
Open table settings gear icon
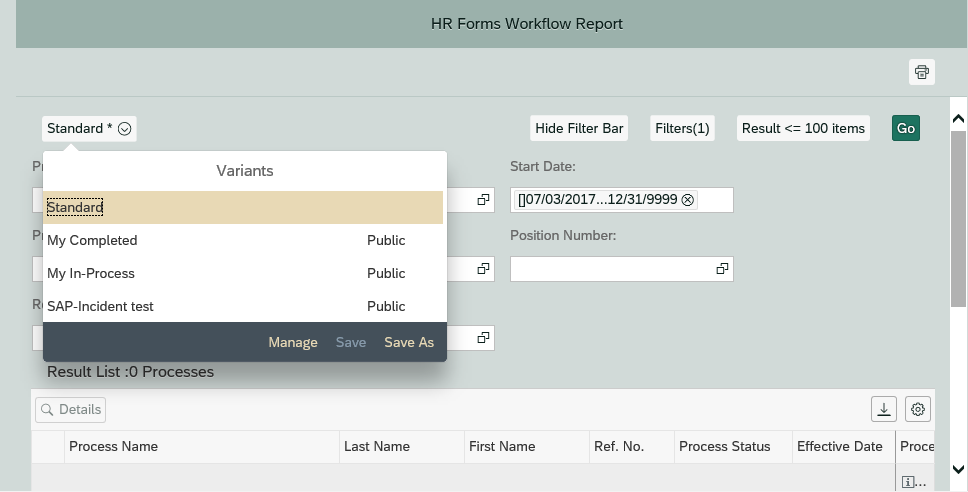tap(918, 409)
